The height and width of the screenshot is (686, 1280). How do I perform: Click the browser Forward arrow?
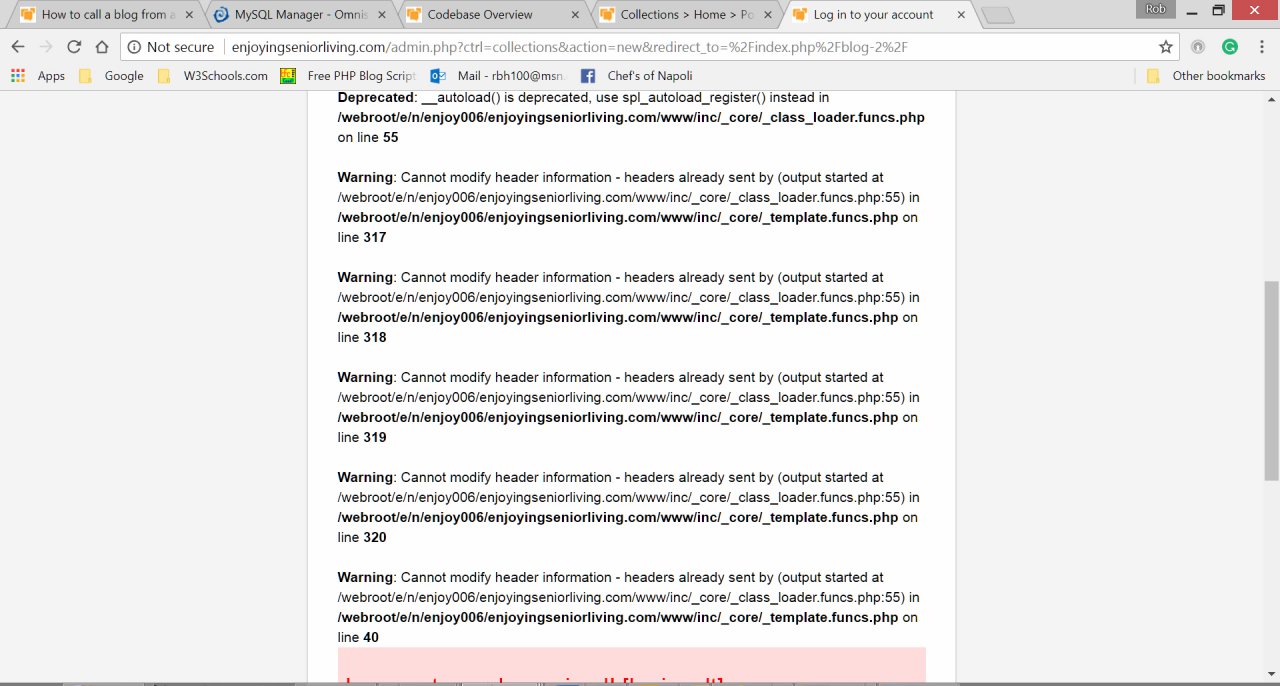pyautogui.click(x=46, y=47)
